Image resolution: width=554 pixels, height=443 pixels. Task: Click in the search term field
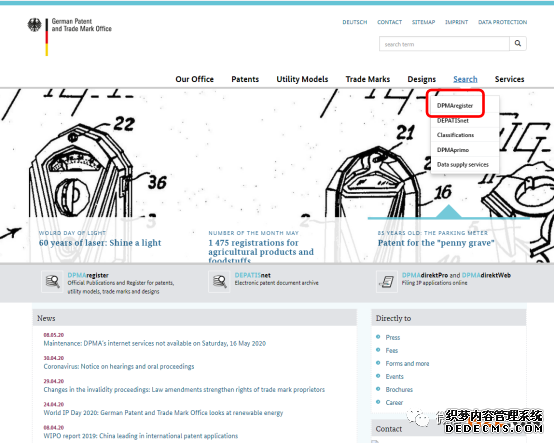[444, 44]
